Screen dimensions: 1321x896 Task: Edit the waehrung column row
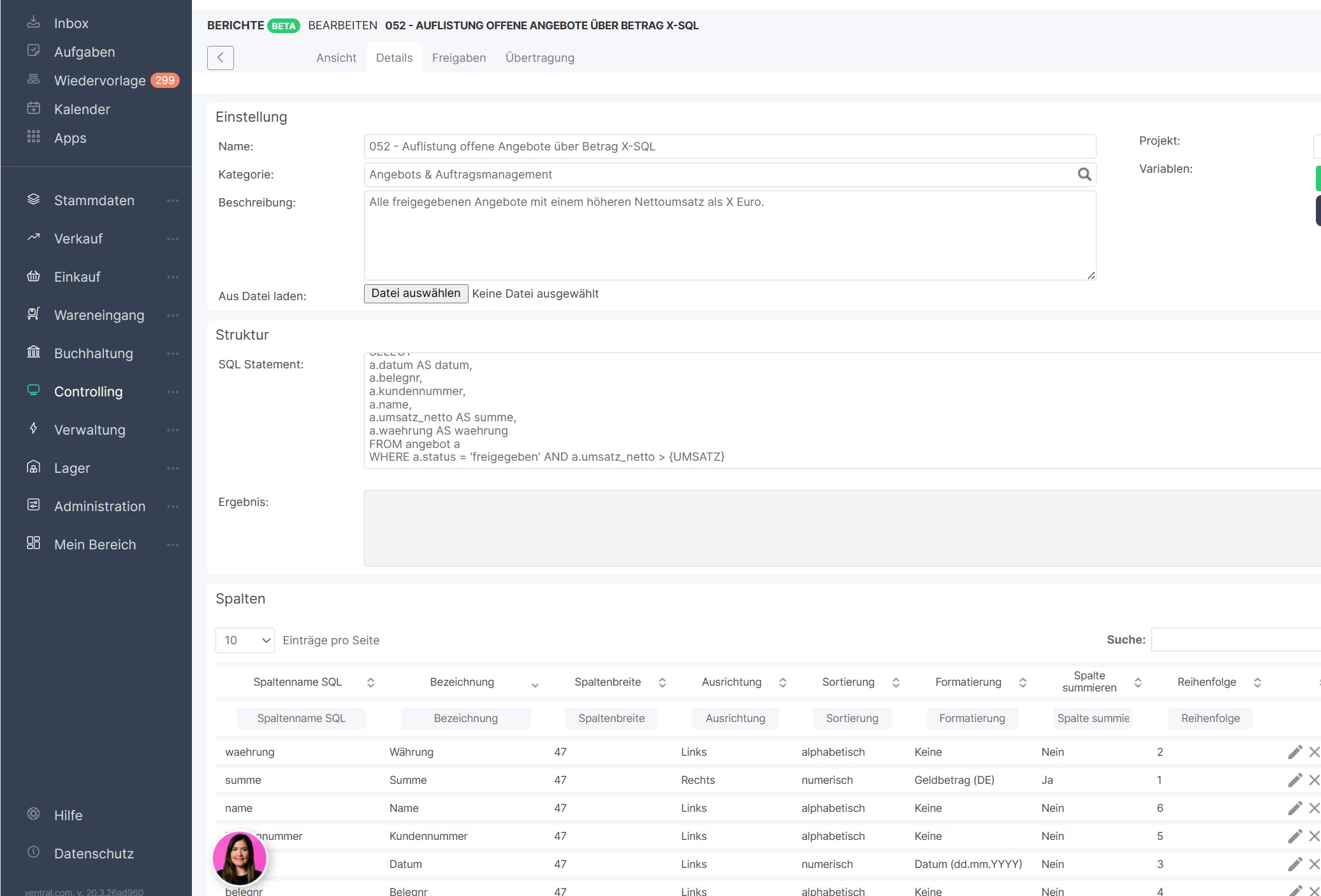pyautogui.click(x=1295, y=752)
